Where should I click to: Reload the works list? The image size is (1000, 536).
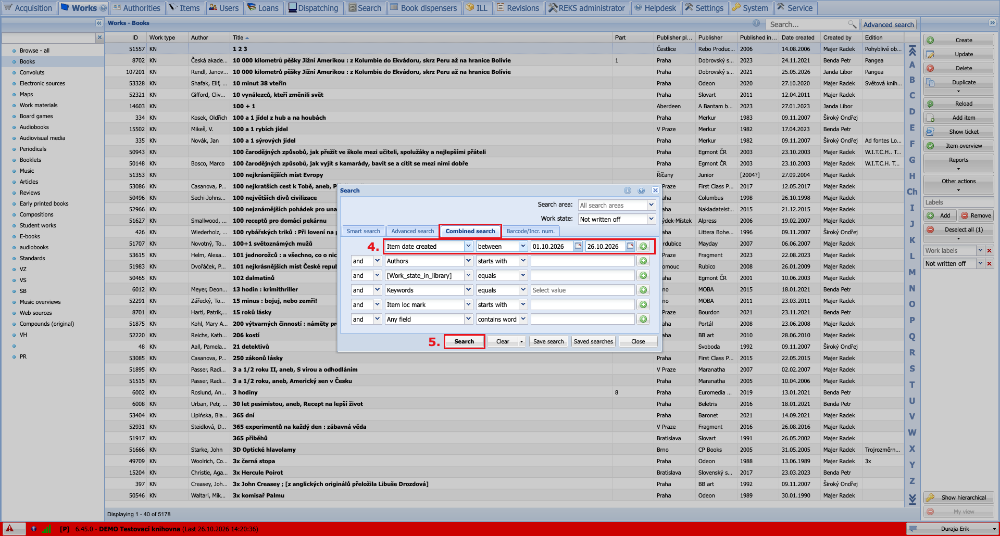(x=959, y=103)
